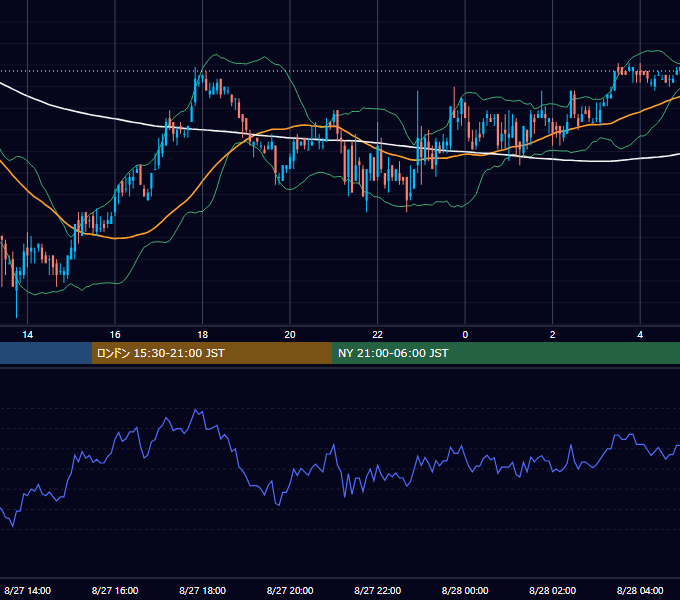Click the ロンドン 15:30-21:00 JST session bar
Image resolution: width=680 pixels, height=600 pixels.
[x=212, y=353]
